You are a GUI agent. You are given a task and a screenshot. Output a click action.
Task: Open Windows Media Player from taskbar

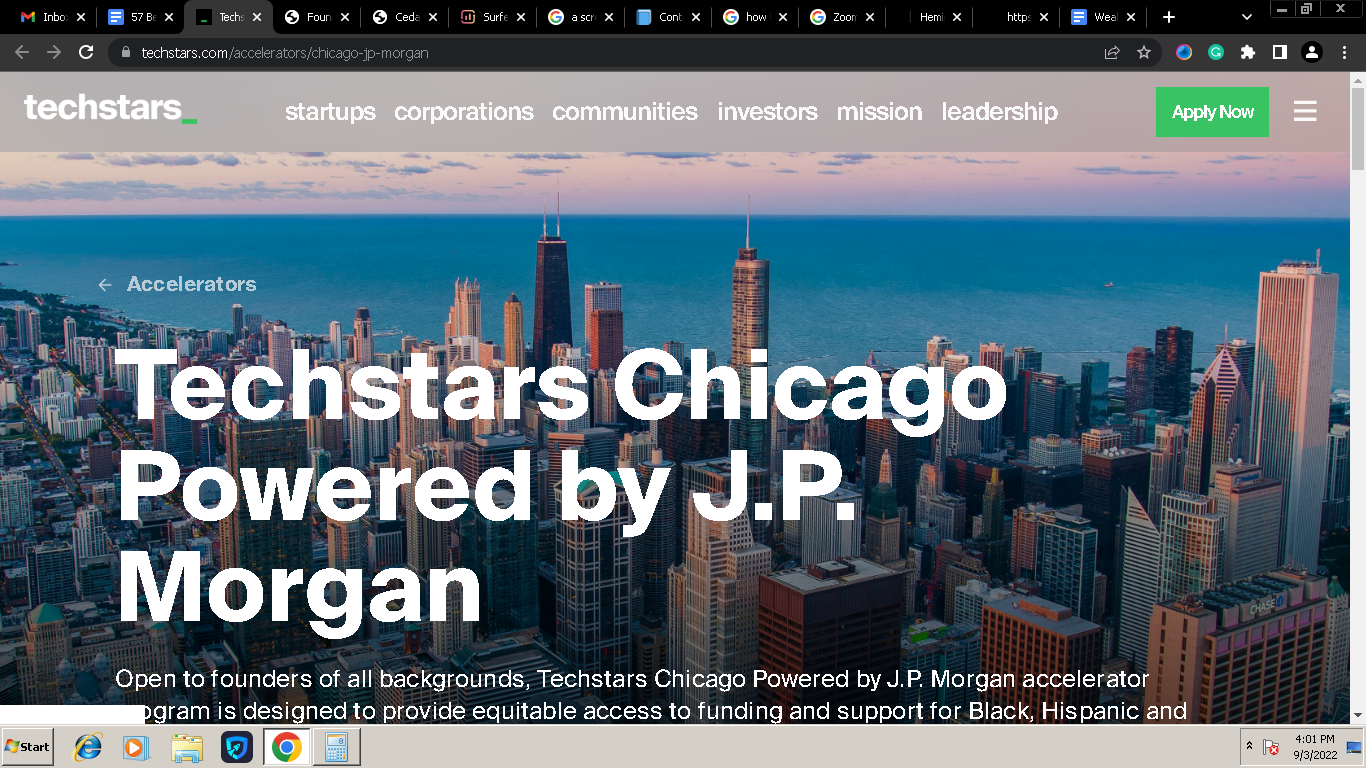pyautogui.click(x=136, y=747)
